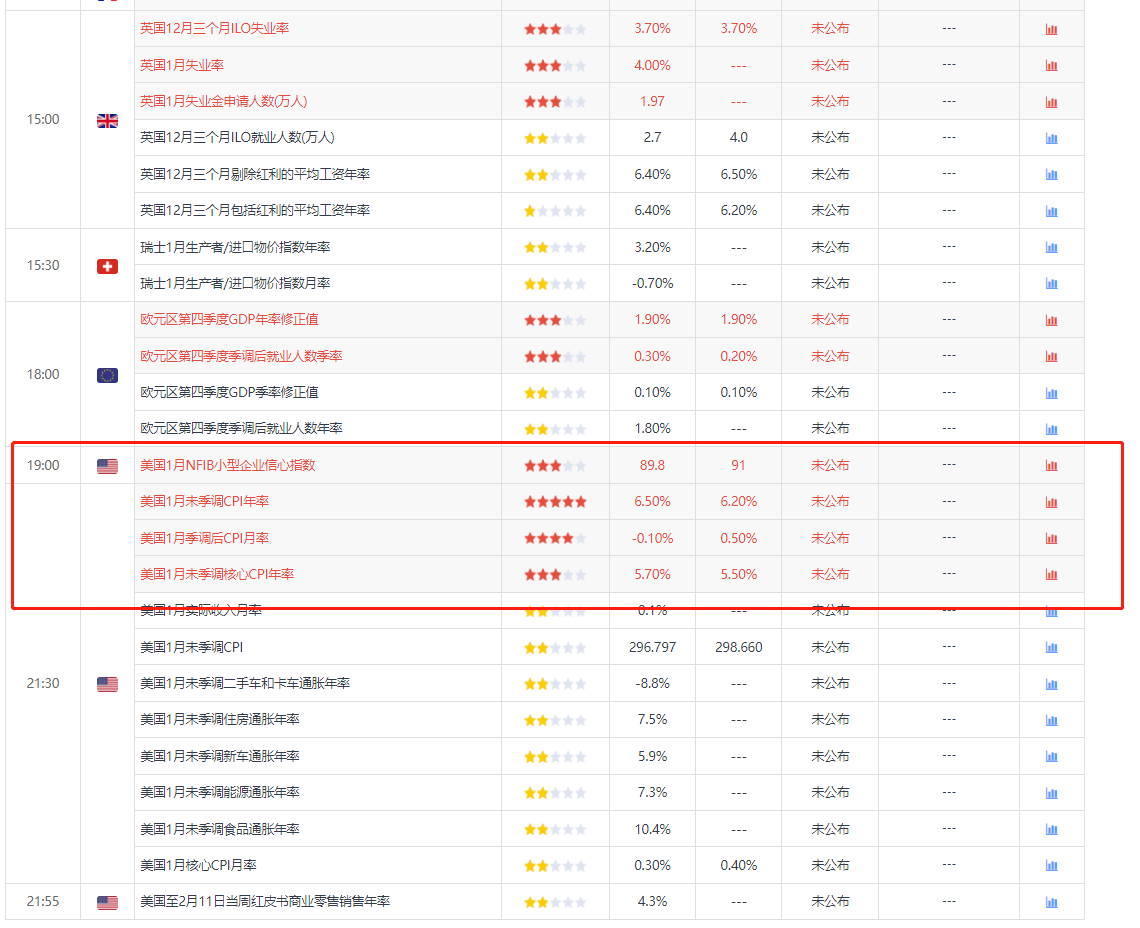
Task: Open chart icon for 美国至2月11日当周红皮书商业零售销售年率
Action: tap(1051, 902)
